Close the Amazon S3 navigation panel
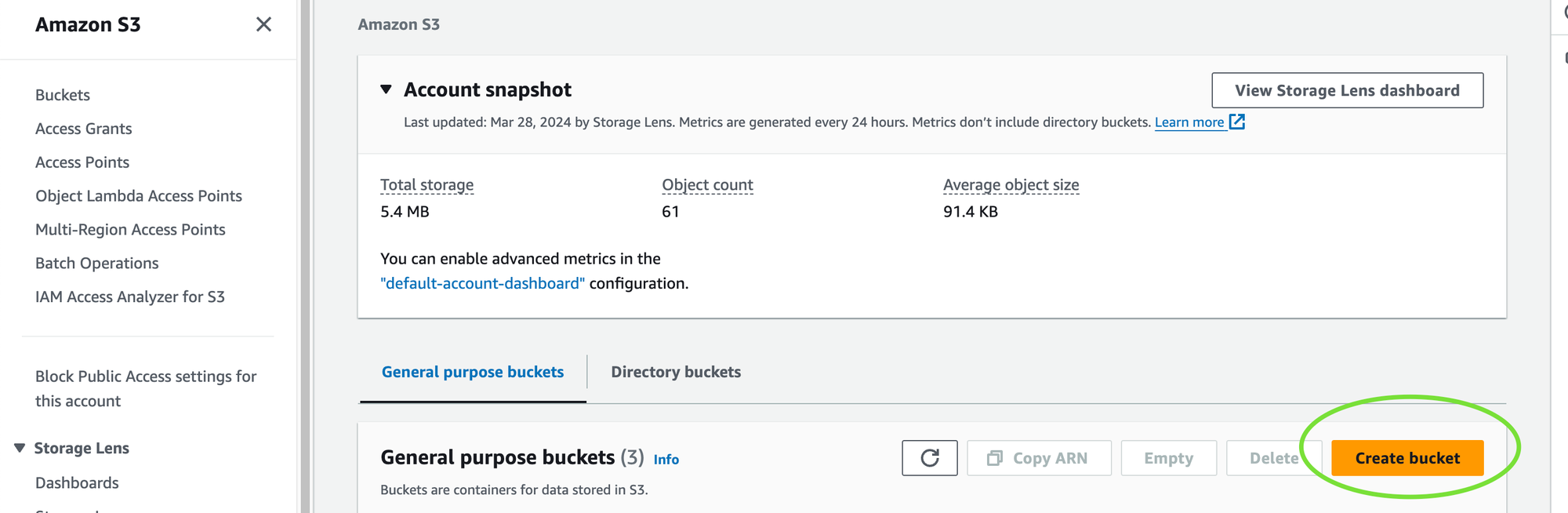This screenshot has width=1568, height=513. coord(263,24)
